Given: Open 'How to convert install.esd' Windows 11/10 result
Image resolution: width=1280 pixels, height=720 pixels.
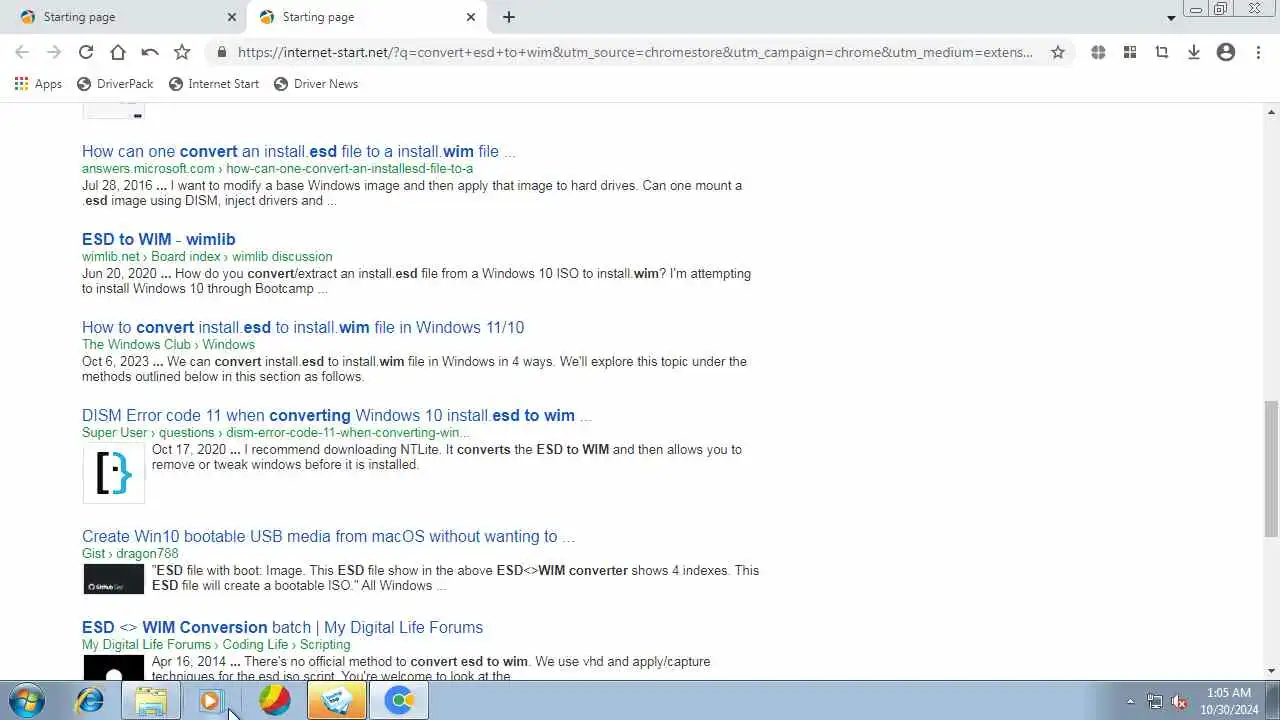Looking at the screenshot, I should [x=303, y=328].
